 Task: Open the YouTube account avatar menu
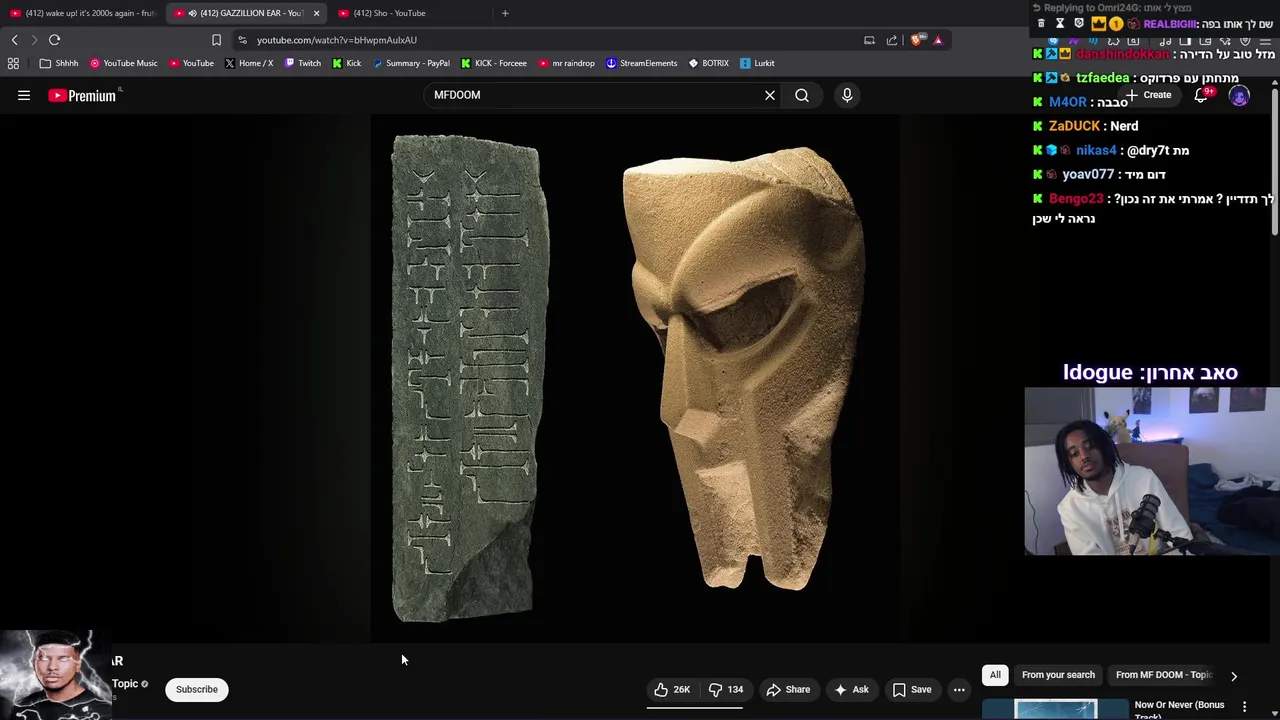pyautogui.click(x=1239, y=95)
